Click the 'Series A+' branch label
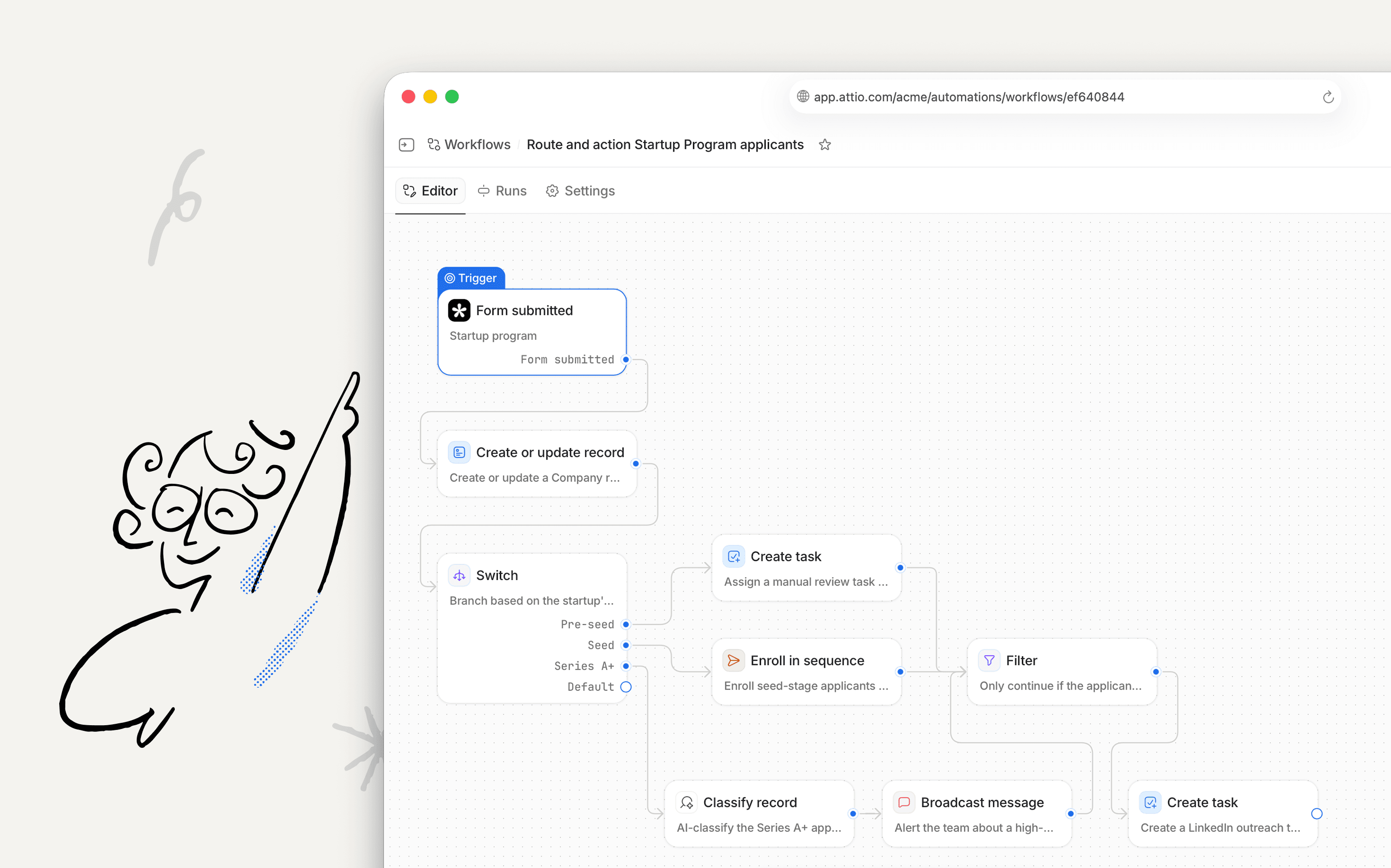 tap(584, 666)
